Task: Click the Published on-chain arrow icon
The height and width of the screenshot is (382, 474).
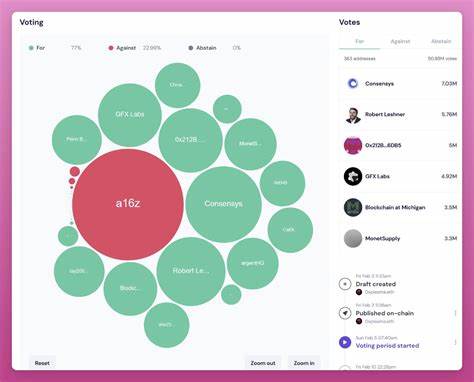Action: pos(345,313)
